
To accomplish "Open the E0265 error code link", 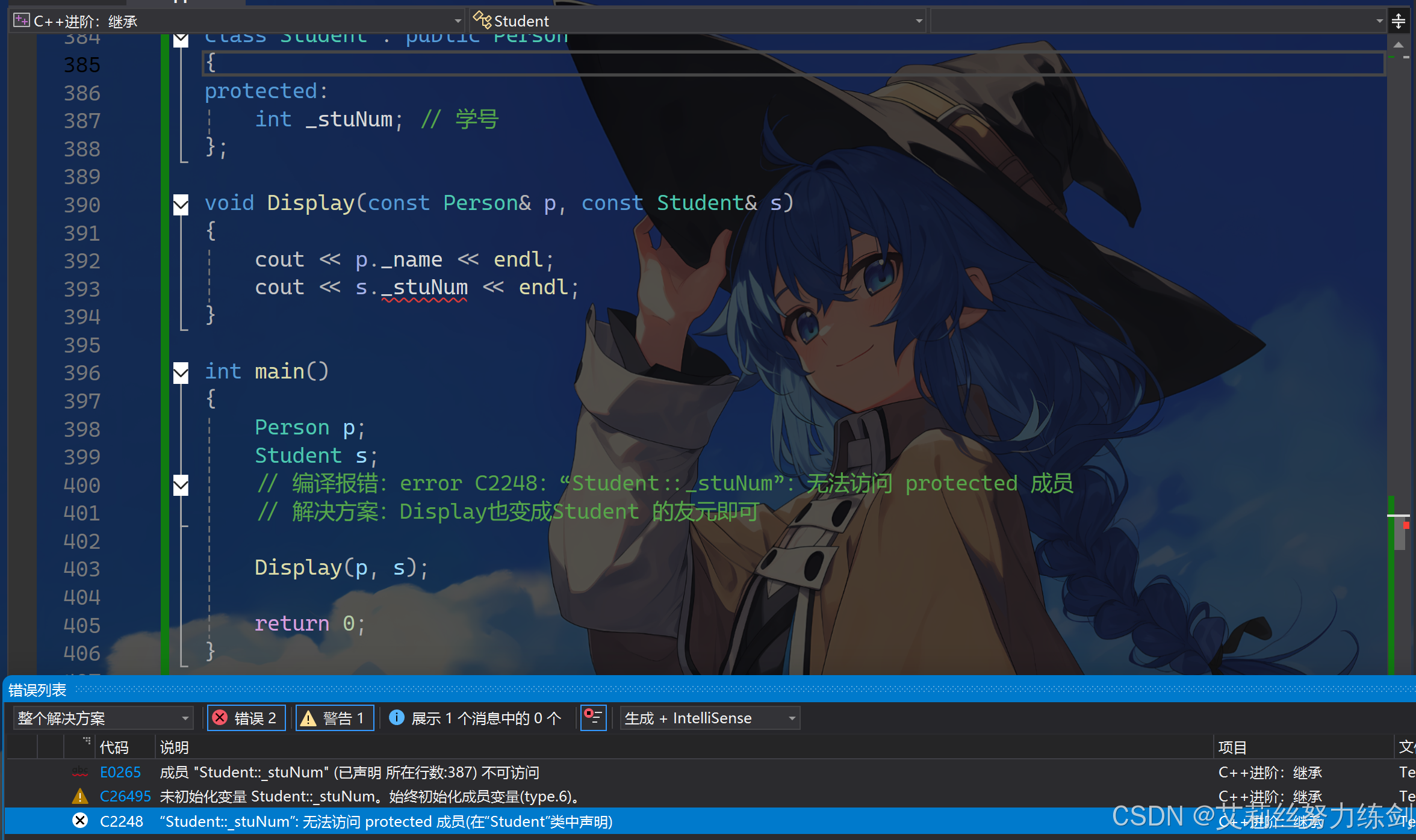I will pos(120,772).
